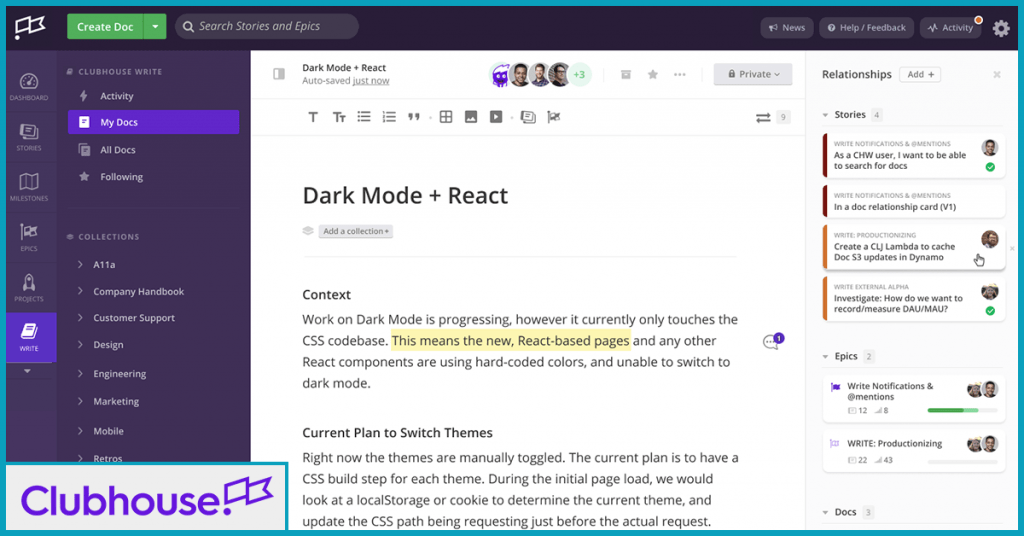The image size is (1024, 536).
Task: Click the Search Stories and Epics field
Action: pos(267,27)
